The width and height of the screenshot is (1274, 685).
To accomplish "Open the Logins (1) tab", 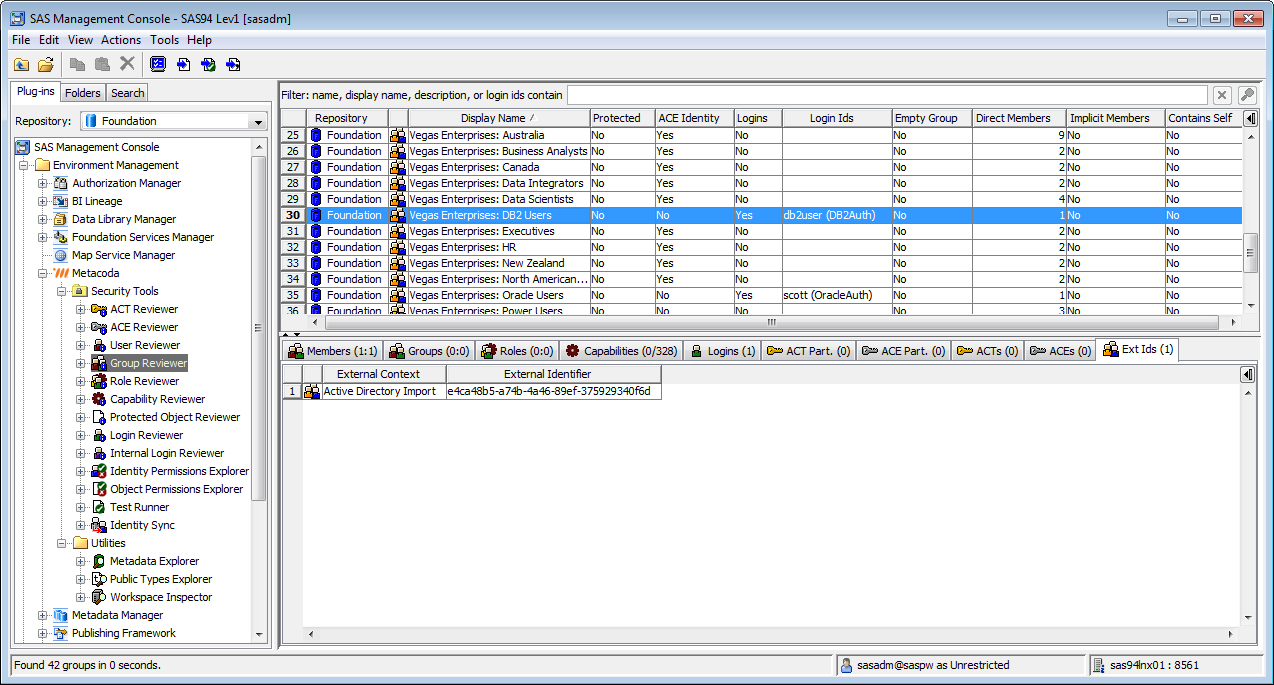I will coord(722,351).
